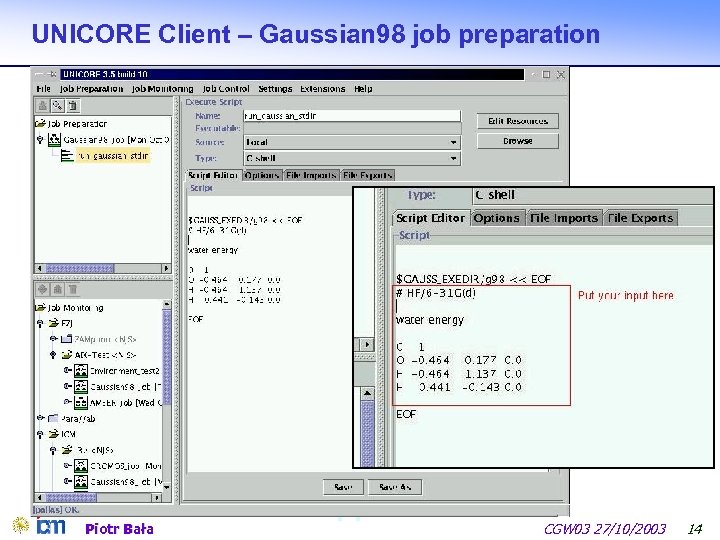
Task: Click the Gaussian98_job icon under ICM
Action: (x=81, y=482)
